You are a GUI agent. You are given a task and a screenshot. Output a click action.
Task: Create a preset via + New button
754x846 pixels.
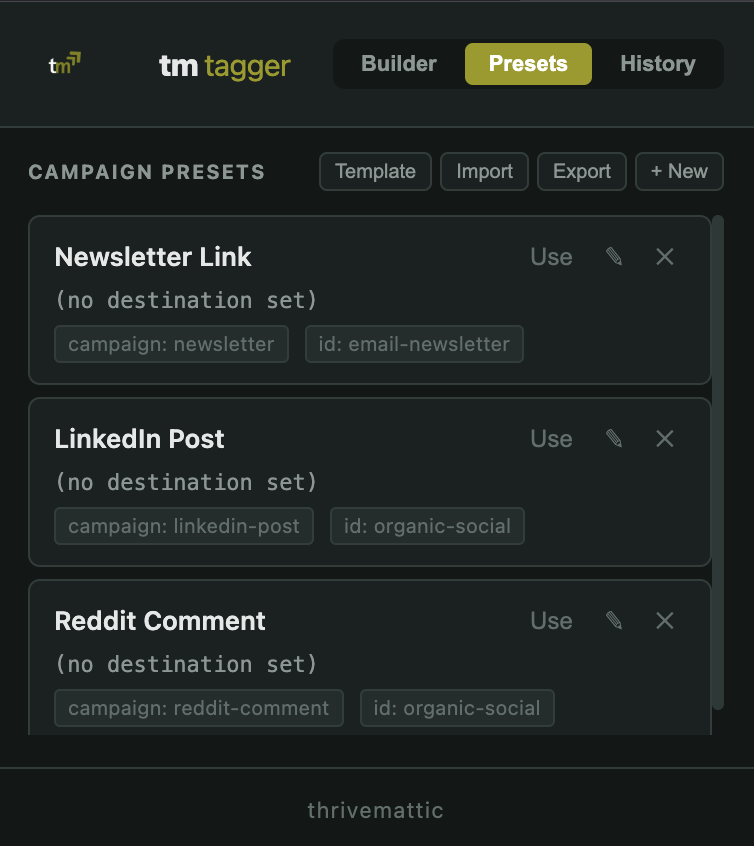679,171
